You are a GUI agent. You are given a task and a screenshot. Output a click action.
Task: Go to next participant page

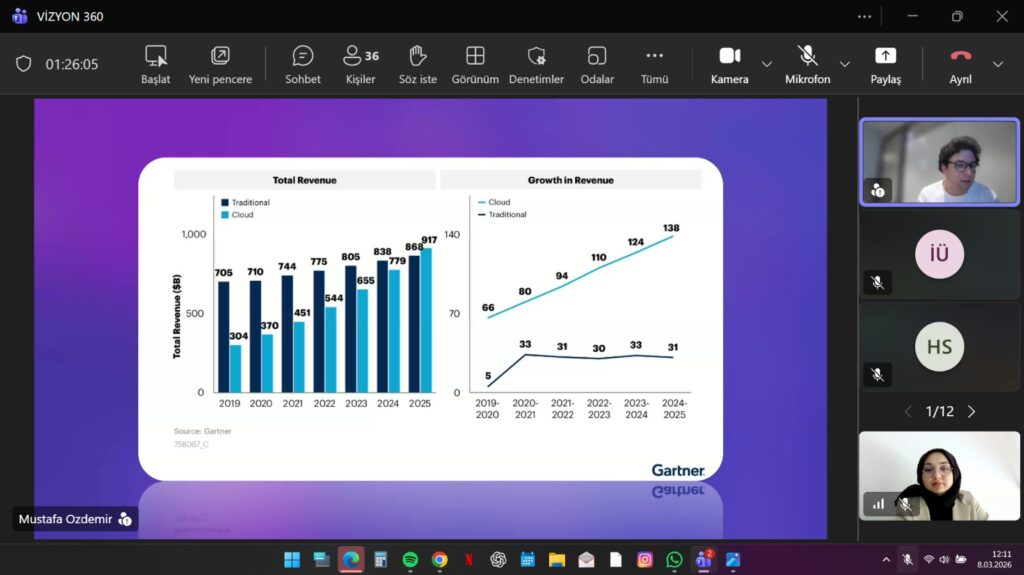971,411
